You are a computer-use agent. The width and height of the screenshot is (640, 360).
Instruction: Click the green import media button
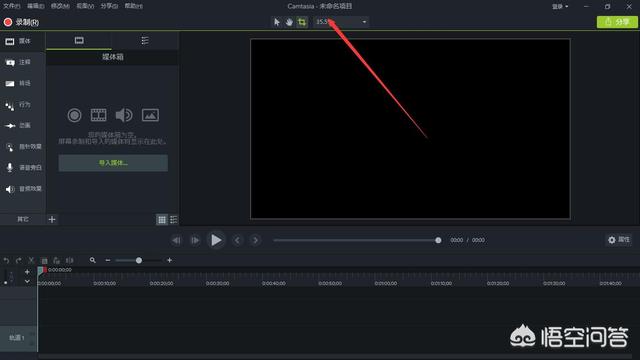(x=113, y=163)
